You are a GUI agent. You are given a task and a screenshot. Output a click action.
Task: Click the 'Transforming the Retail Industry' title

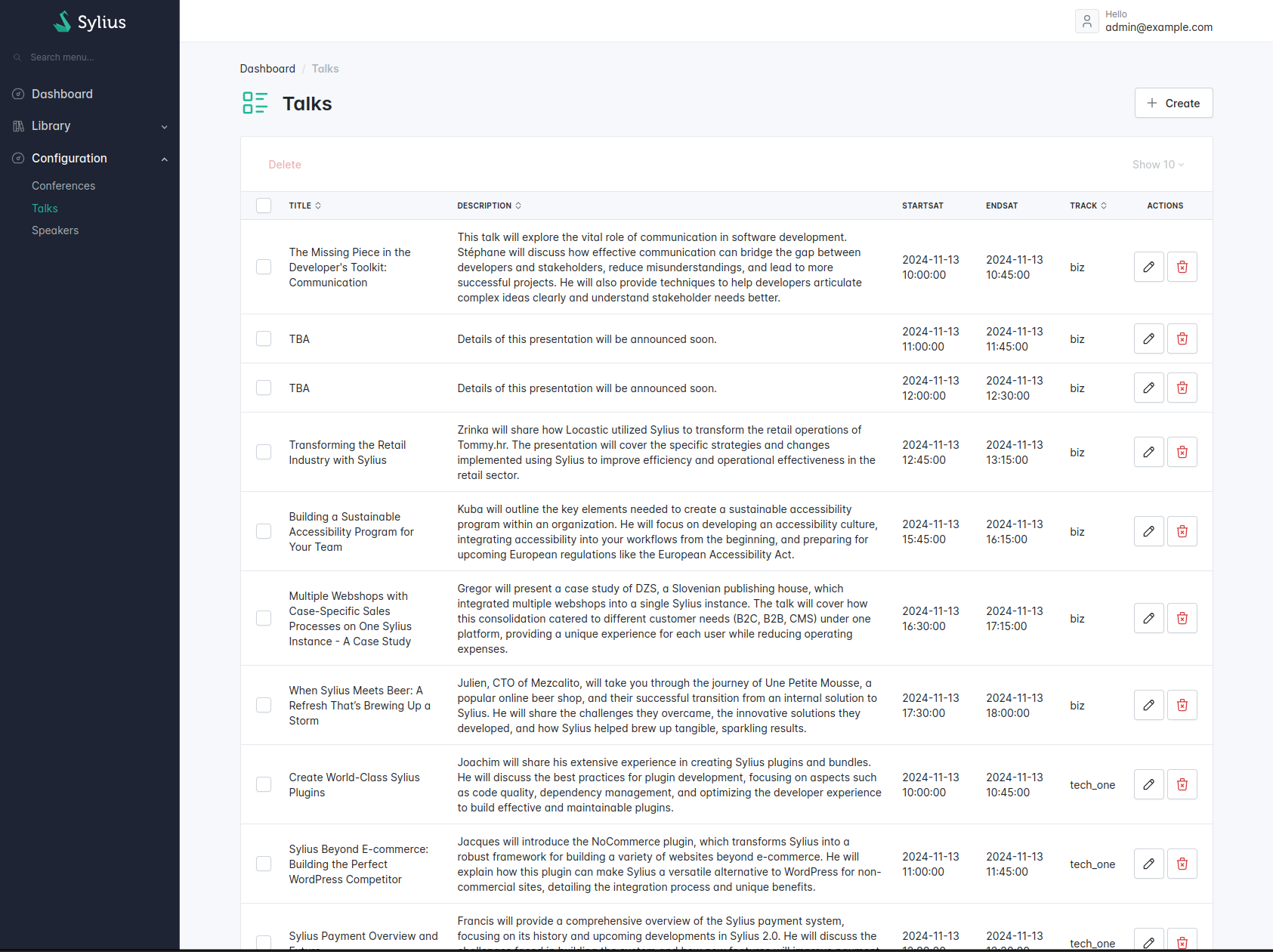coord(348,452)
